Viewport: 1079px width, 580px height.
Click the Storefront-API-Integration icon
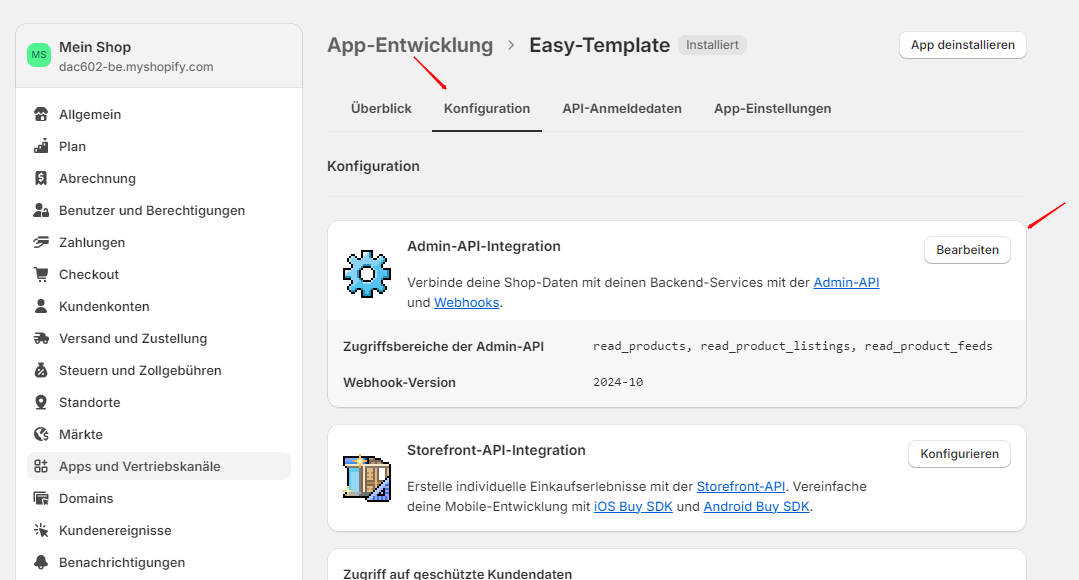367,477
